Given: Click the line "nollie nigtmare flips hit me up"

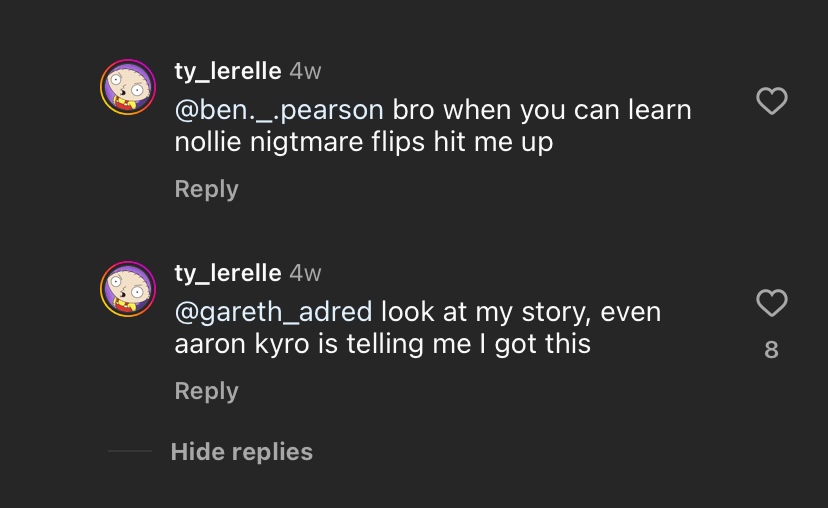Looking at the screenshot, I should pos(363,142).
